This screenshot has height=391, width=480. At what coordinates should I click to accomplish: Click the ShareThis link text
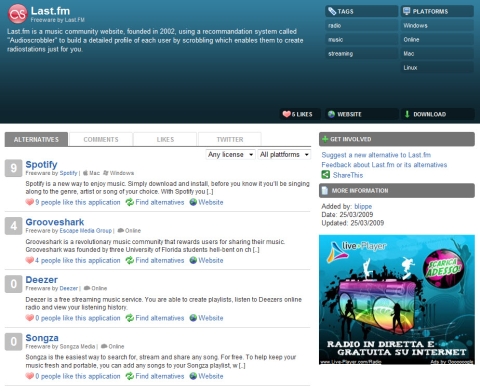click(x=348, y=175)
